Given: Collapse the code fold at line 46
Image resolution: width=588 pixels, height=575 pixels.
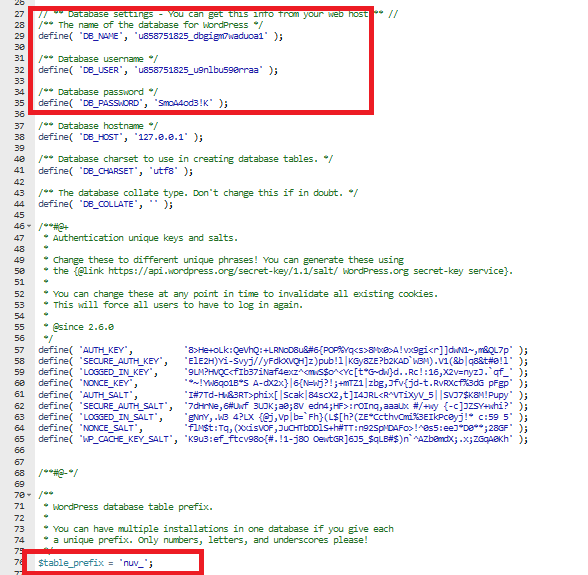Looking at the screenshot, I should (29, 226).
